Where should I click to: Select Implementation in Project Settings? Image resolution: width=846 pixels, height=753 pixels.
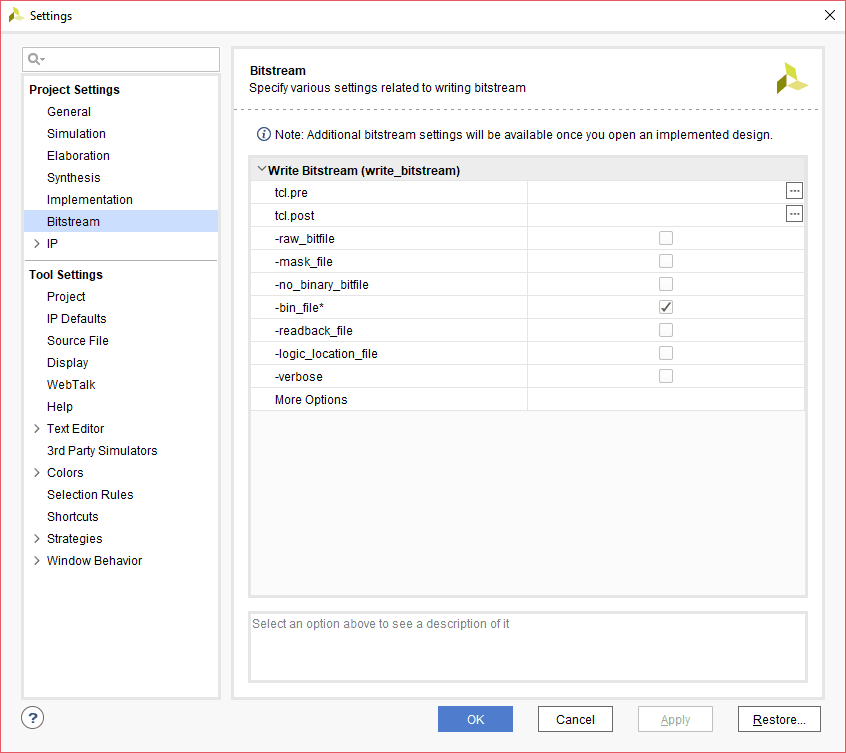click(90, 200)
